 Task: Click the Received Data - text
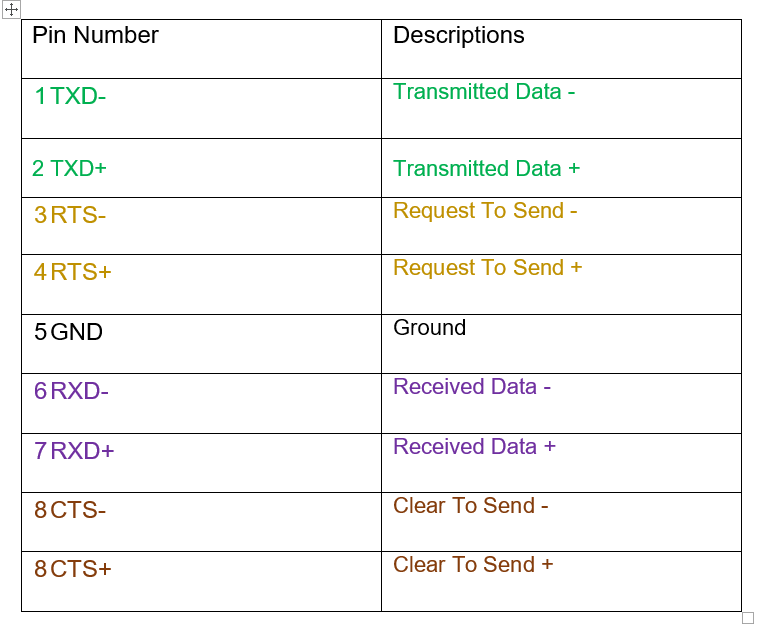tap(472, 387)
